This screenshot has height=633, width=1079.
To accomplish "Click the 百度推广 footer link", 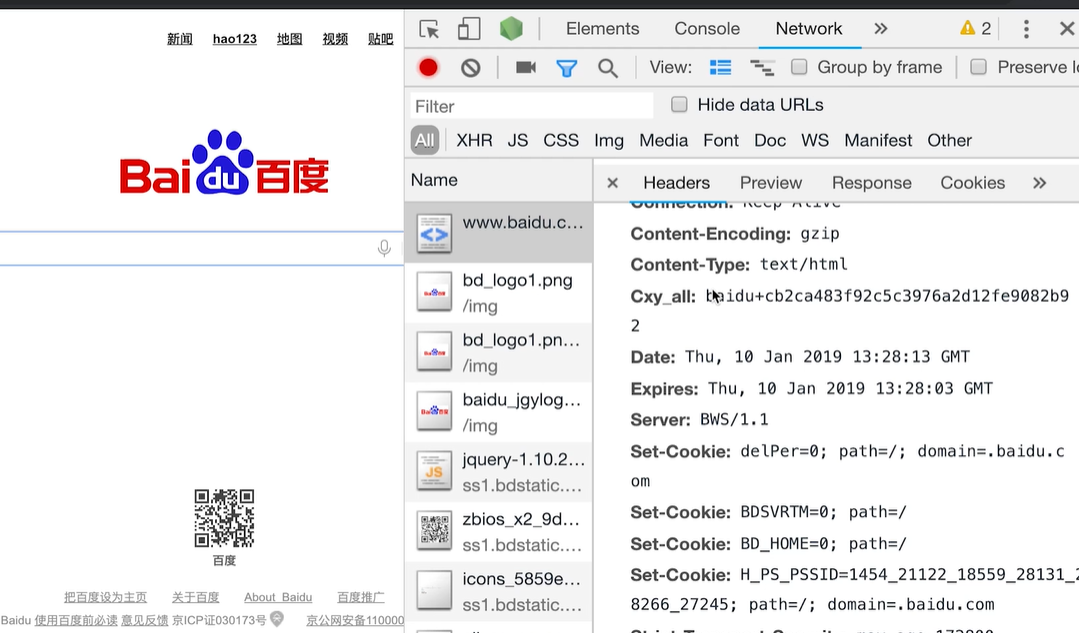I will pos(361,597).
